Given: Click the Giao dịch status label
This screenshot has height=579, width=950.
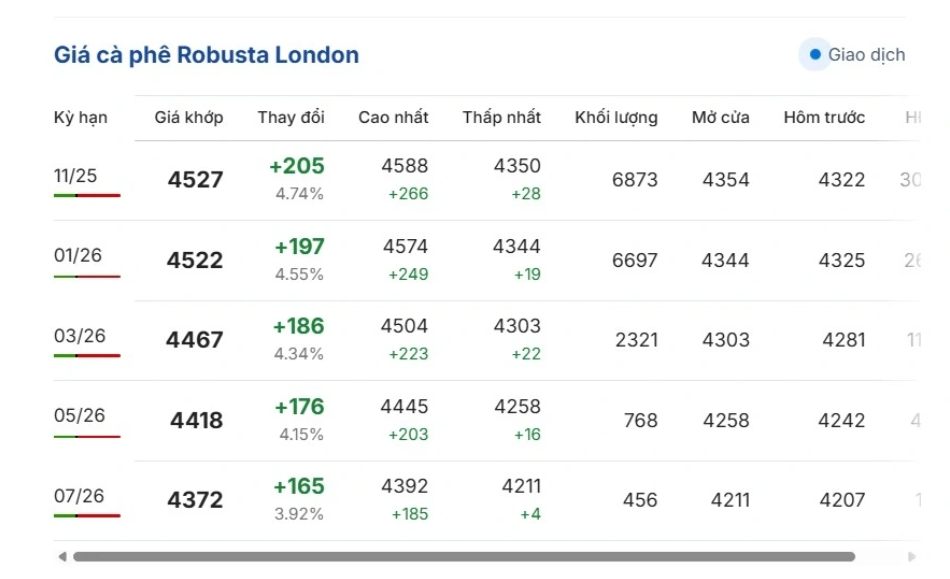Looking at the screenshot, I should [866, 55].
